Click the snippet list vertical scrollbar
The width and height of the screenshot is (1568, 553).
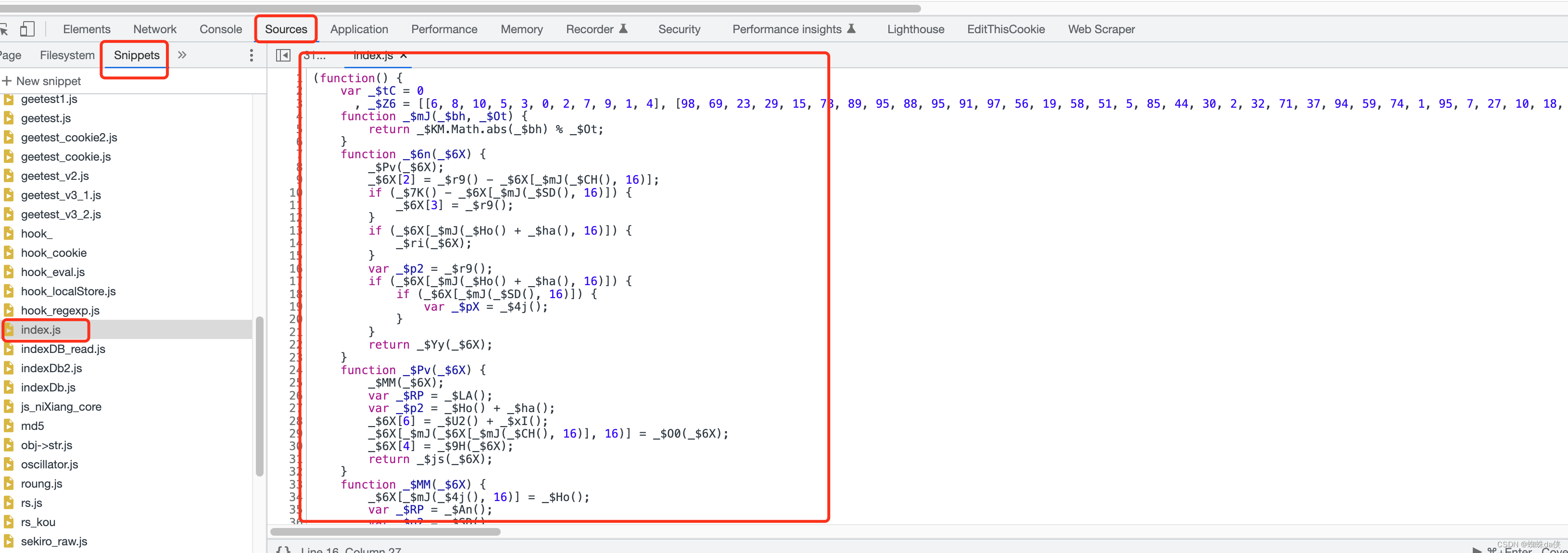pyautogui.click(x=260, y=396)
